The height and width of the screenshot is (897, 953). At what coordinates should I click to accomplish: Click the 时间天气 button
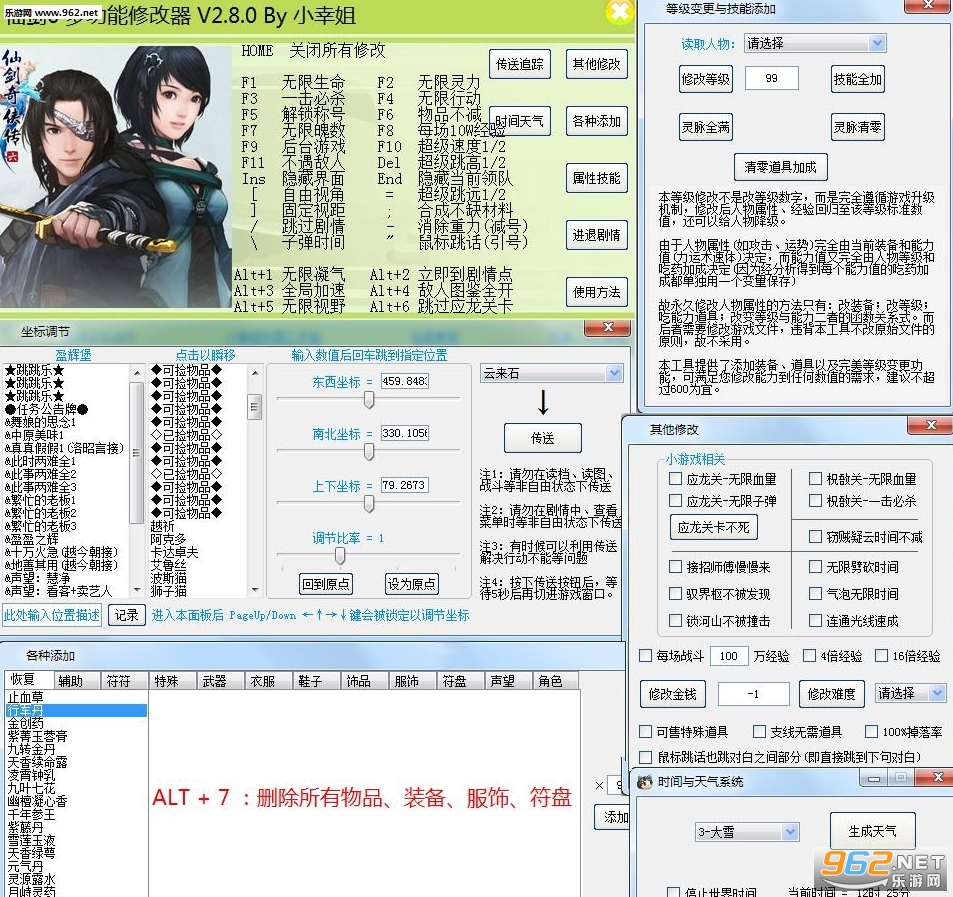[x=520, y=121]
